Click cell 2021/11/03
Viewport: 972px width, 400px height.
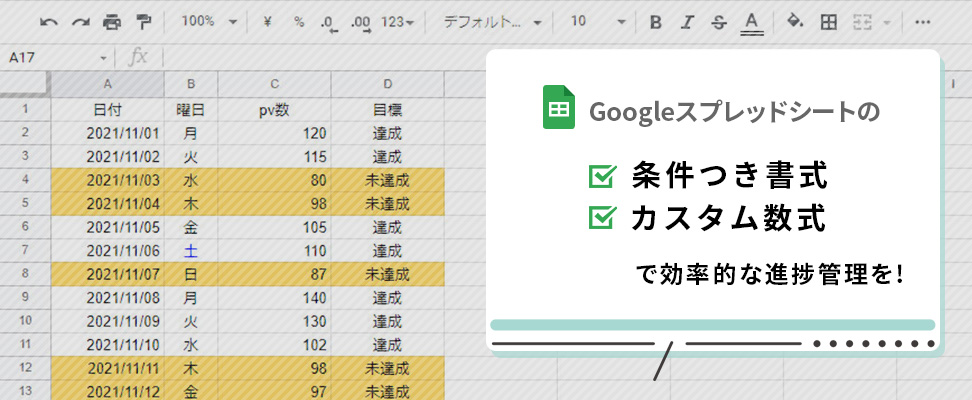click(x=107, y=180)
